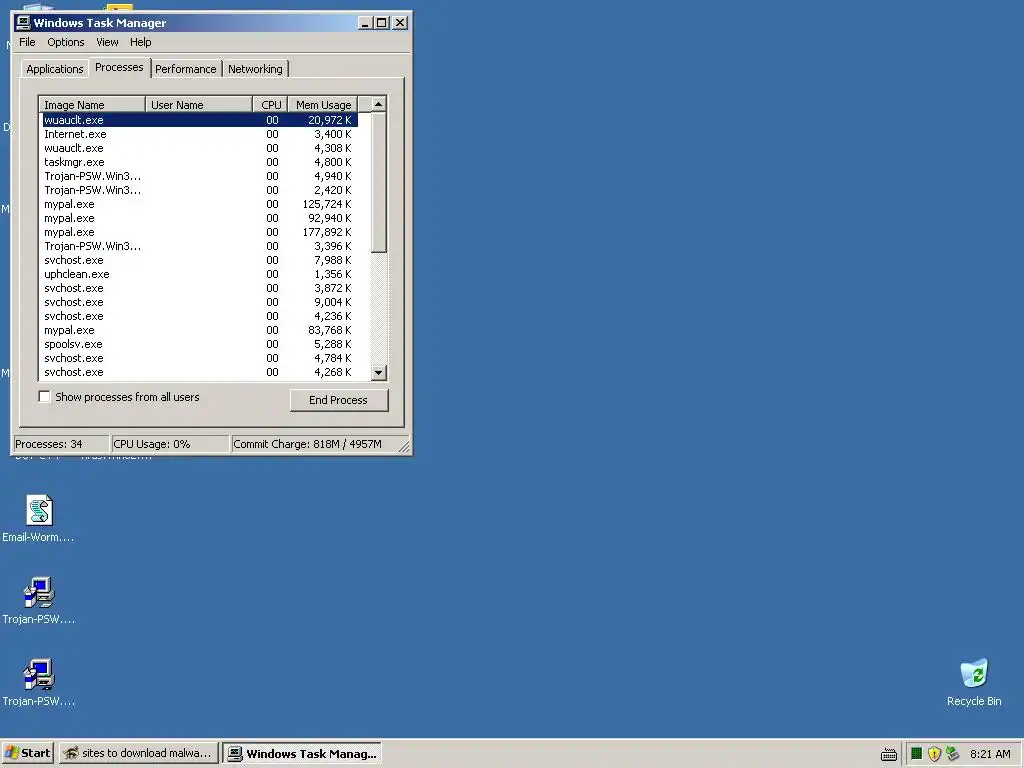1024x768 pixels.
Task: Click the Task Manager title bar icon
Action: point(24,23)
